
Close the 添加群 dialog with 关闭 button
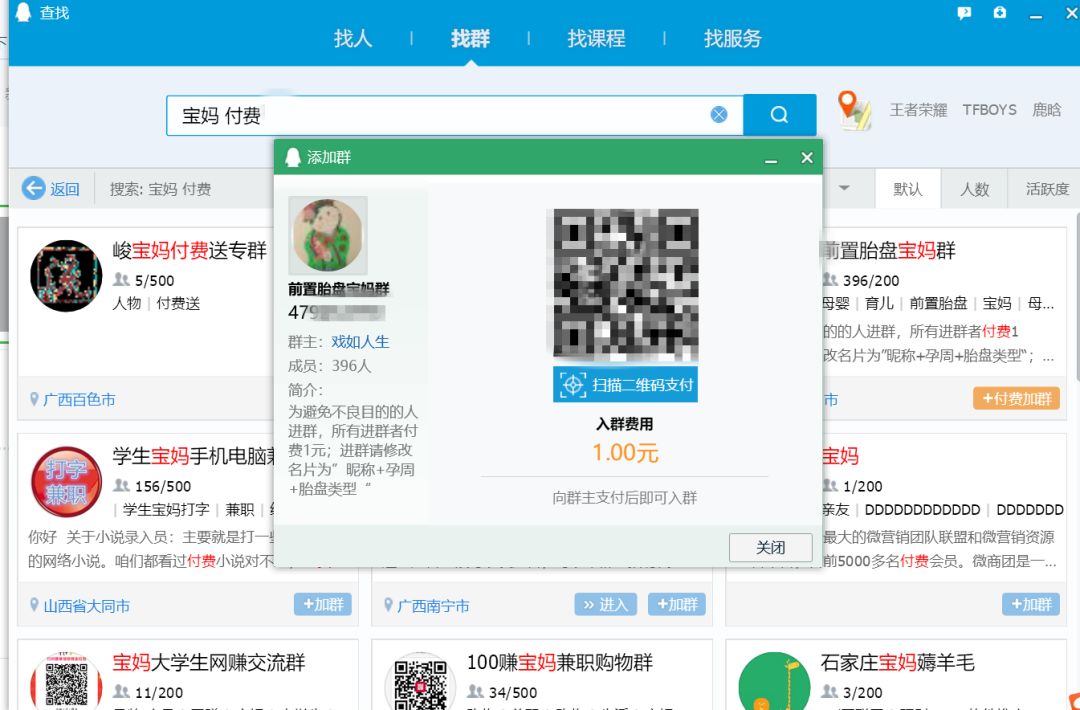coord(771,547)
